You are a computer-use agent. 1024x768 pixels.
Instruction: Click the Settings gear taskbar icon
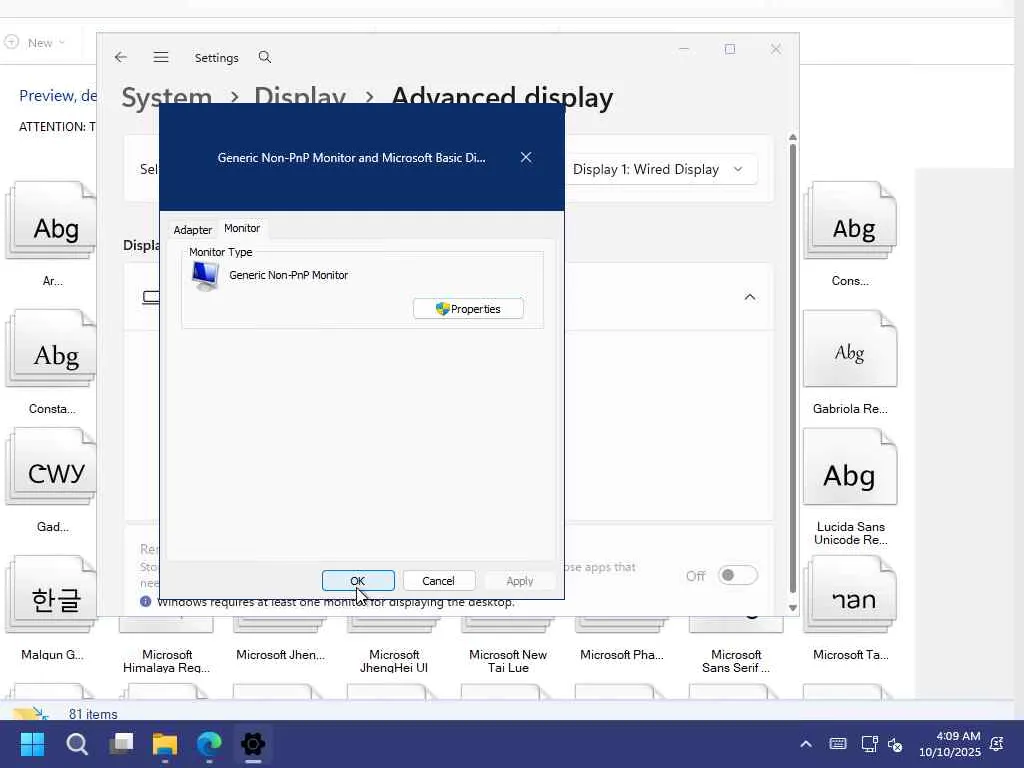pos(253,744)
